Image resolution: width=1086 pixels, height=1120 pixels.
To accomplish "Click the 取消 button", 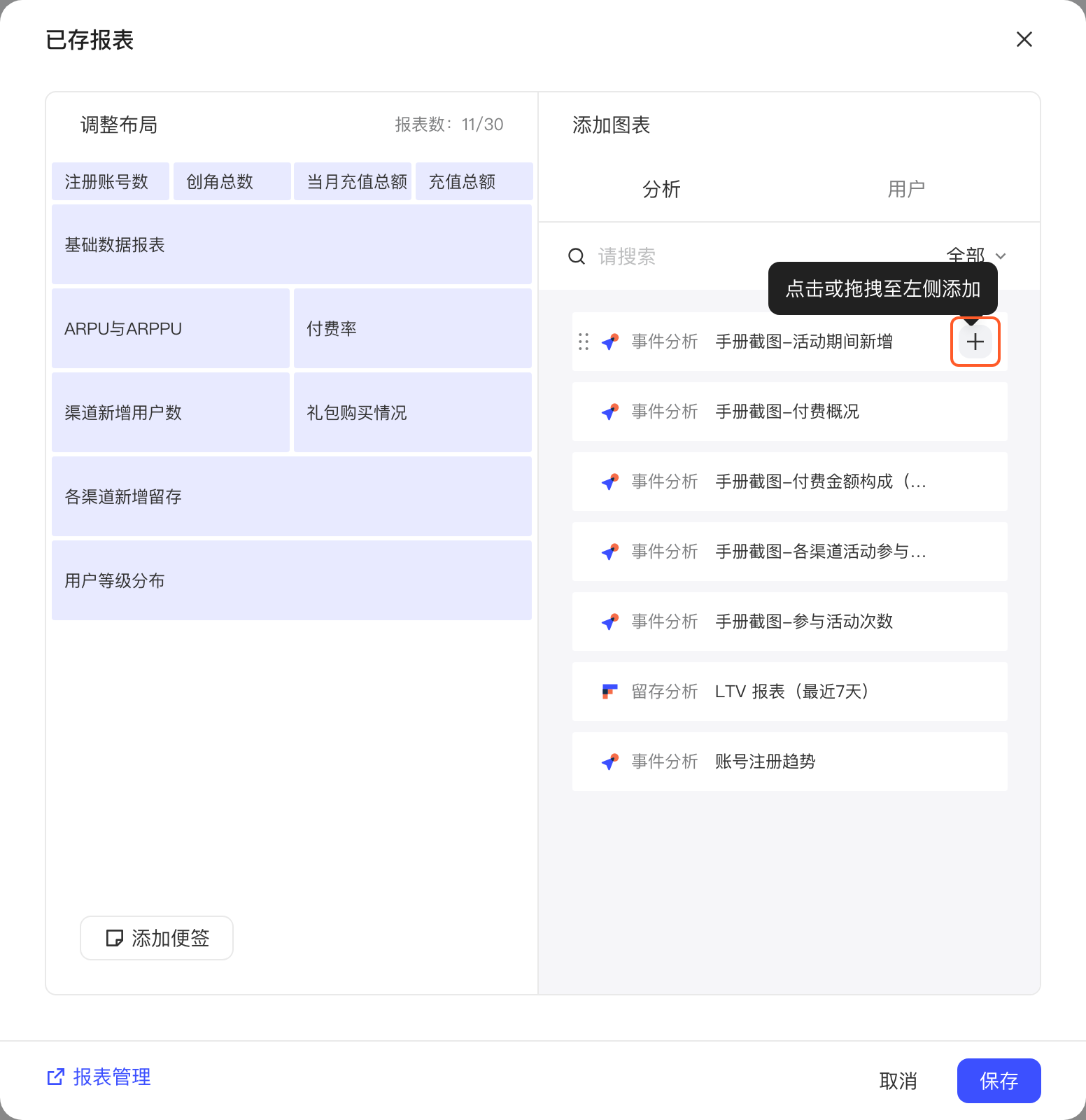I will click(898, 1081).
